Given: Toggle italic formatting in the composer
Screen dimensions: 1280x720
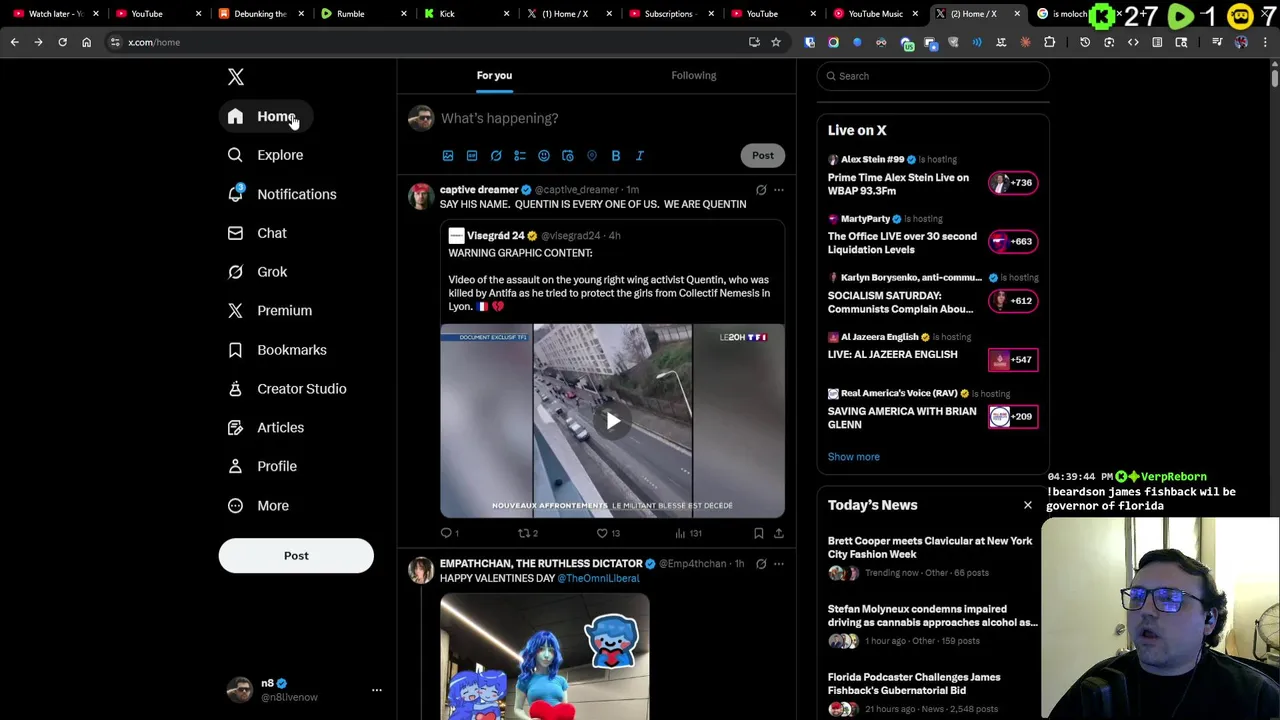Looking at the screenshot, I should point(640,156).
